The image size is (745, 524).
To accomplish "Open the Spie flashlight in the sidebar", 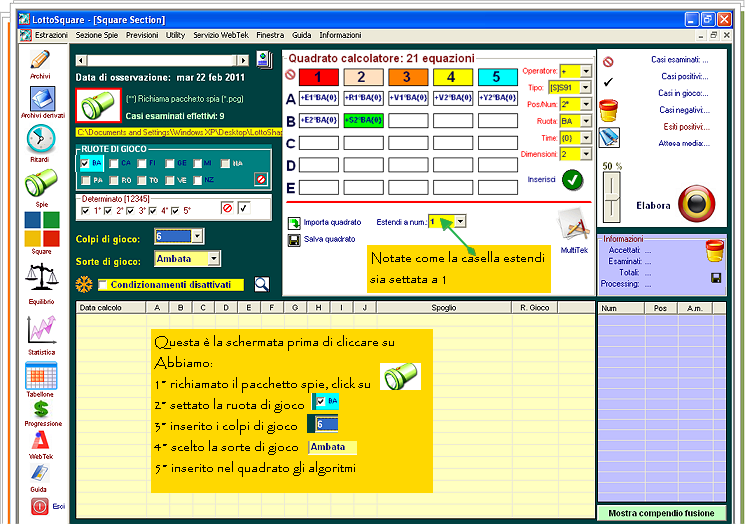I will coord(41,183).
